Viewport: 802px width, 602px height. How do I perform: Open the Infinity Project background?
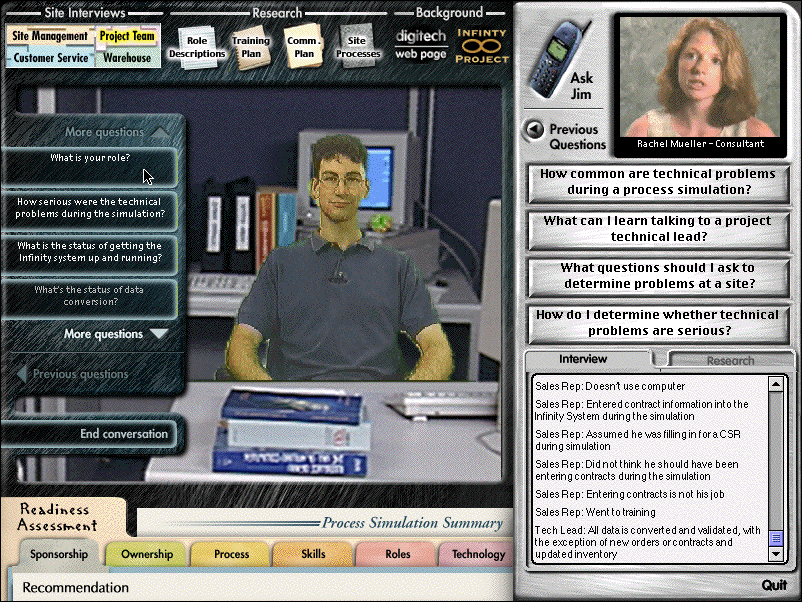tap(481, 45)
